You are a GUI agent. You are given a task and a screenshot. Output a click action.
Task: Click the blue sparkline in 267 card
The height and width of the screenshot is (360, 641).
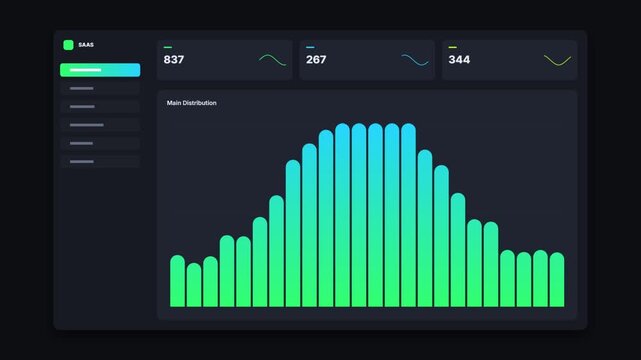point(415,60)
